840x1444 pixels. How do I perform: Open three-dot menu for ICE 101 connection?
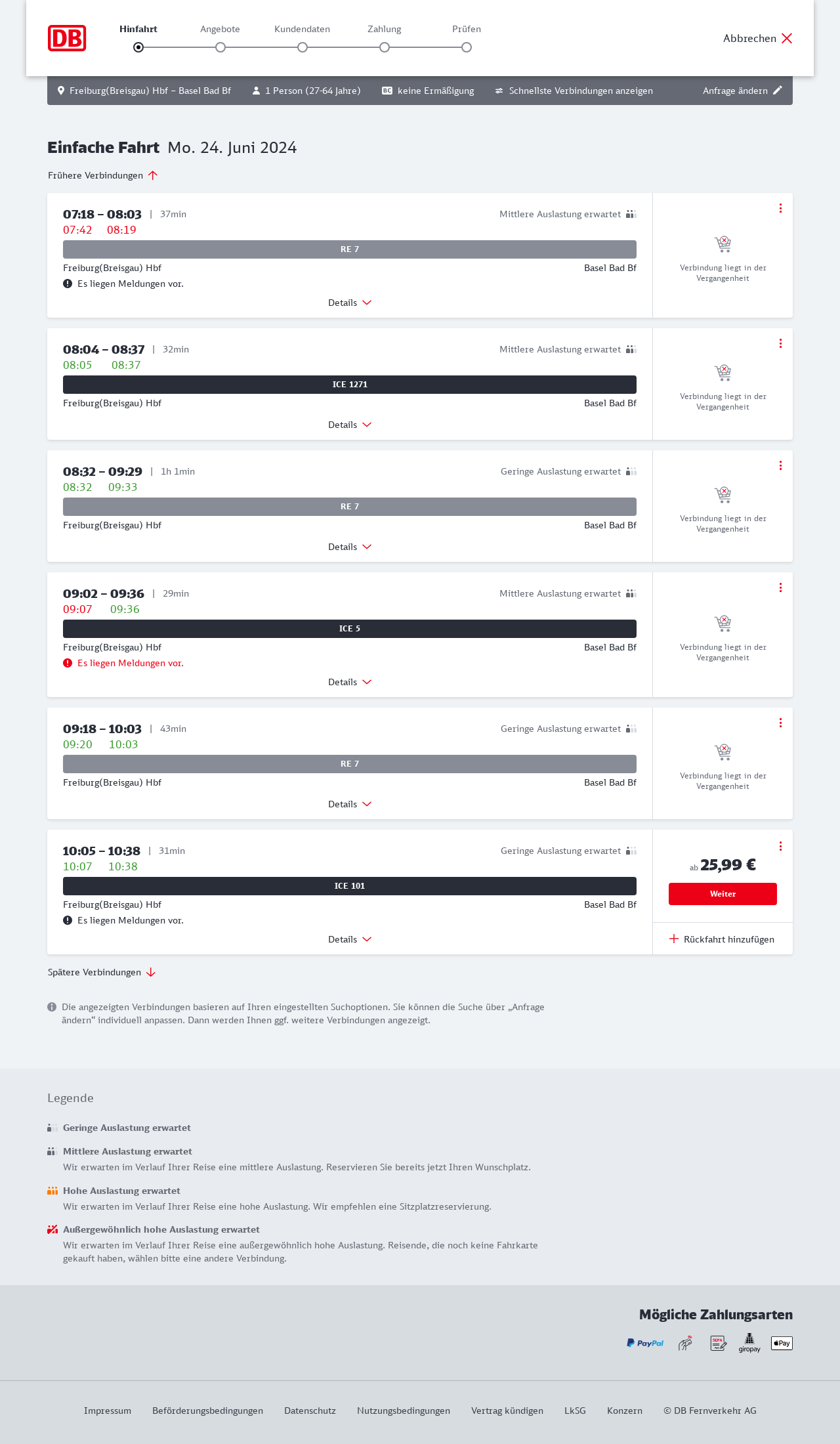pos(780,846)
